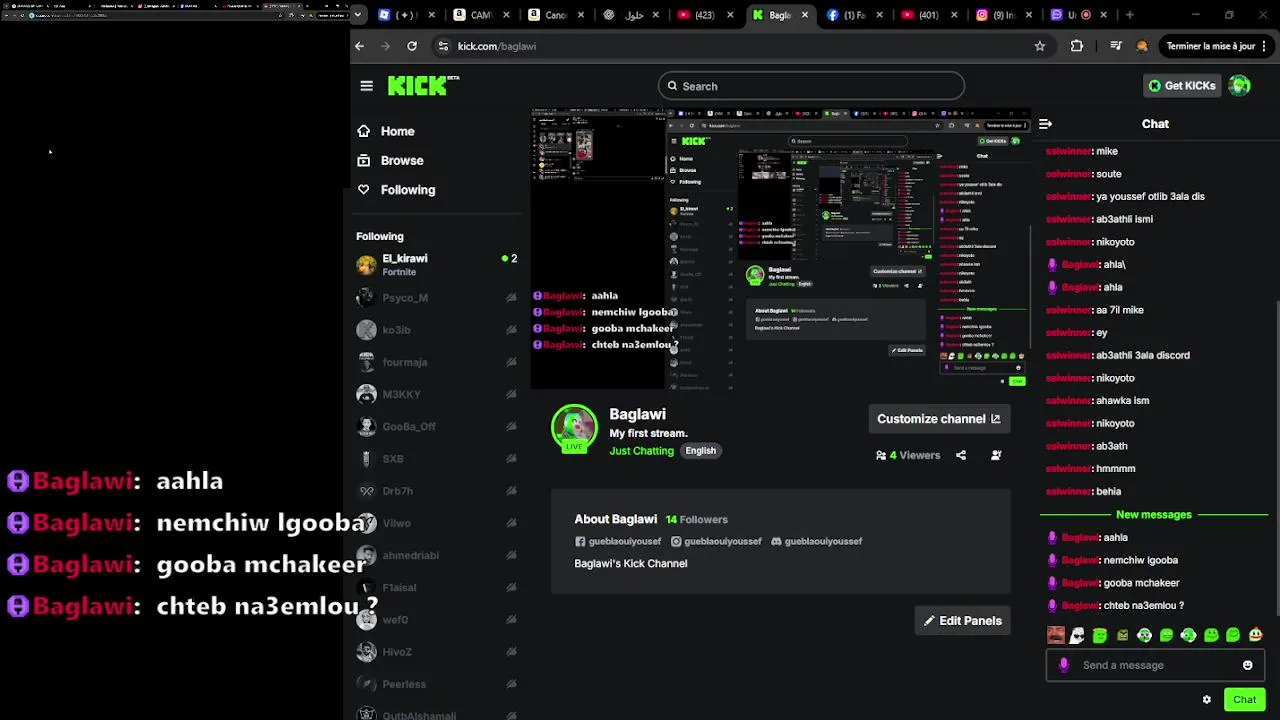Click Baglawi username in 'chteb na3emlou ?' message
This screenshot has width=1280, height=720.
coord(1080,606)
